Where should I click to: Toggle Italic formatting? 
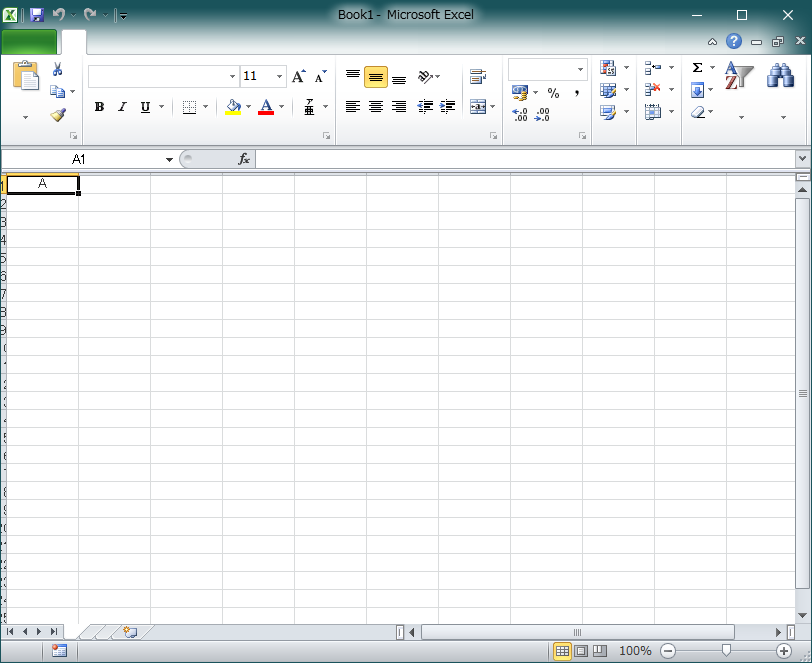(x=122, y=107)
